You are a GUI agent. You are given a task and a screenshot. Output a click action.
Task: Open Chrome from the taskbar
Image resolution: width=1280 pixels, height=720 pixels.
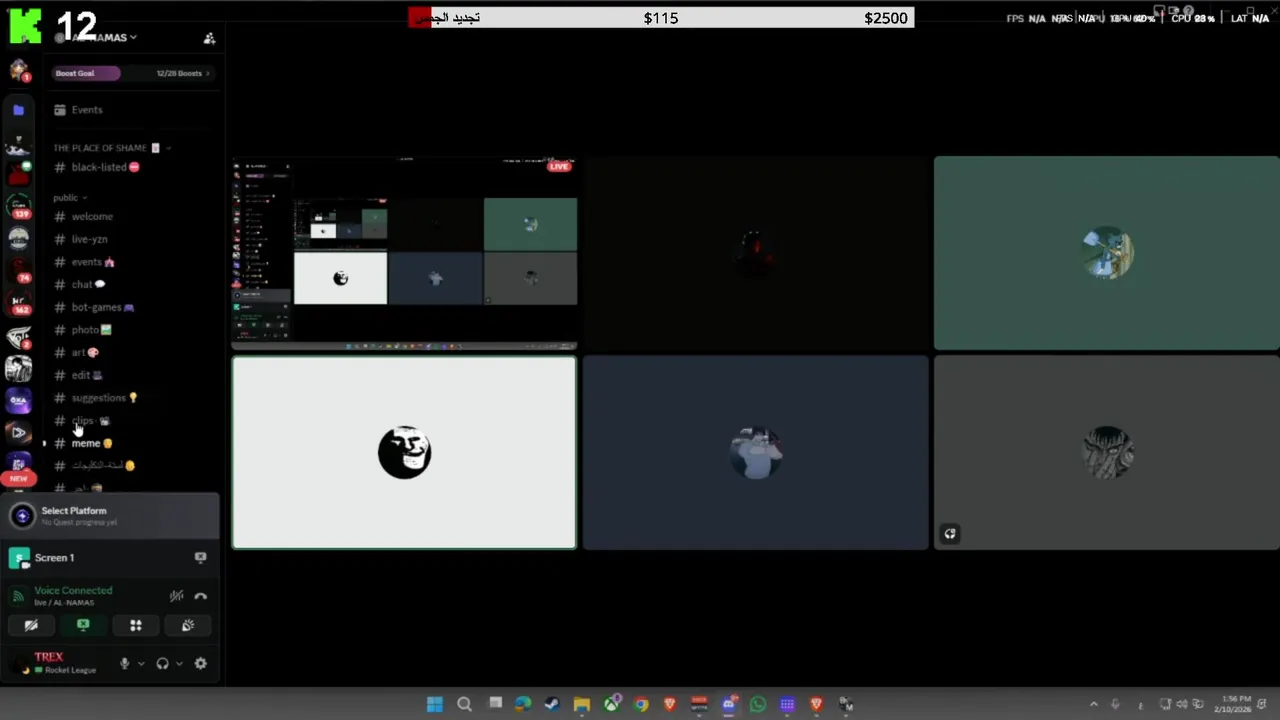click(640, 705)
